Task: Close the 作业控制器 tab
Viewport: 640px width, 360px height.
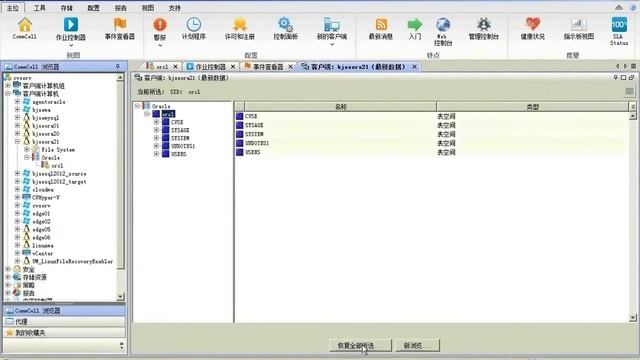Action: coord(233,67)
